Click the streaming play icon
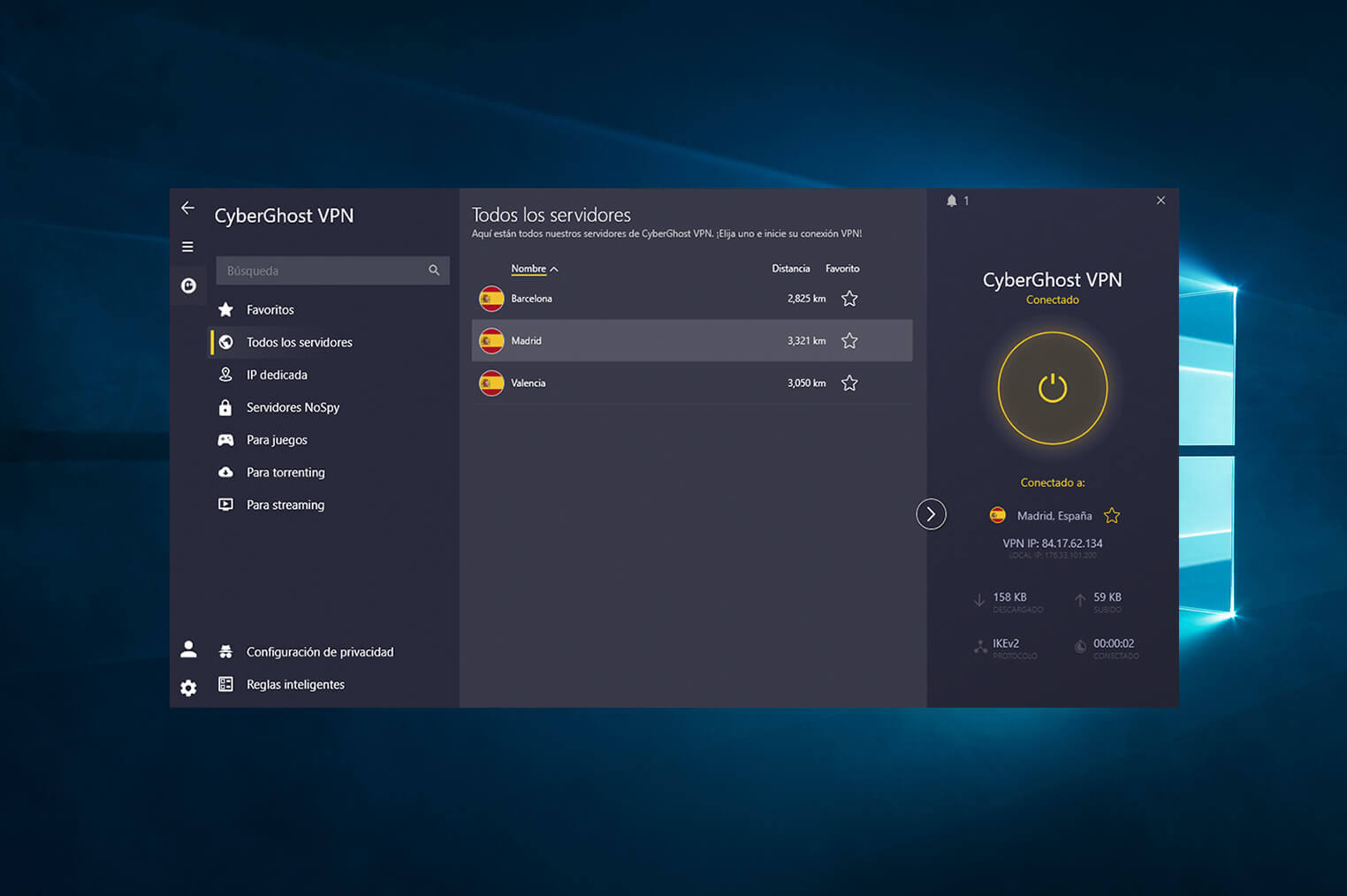 225,505
